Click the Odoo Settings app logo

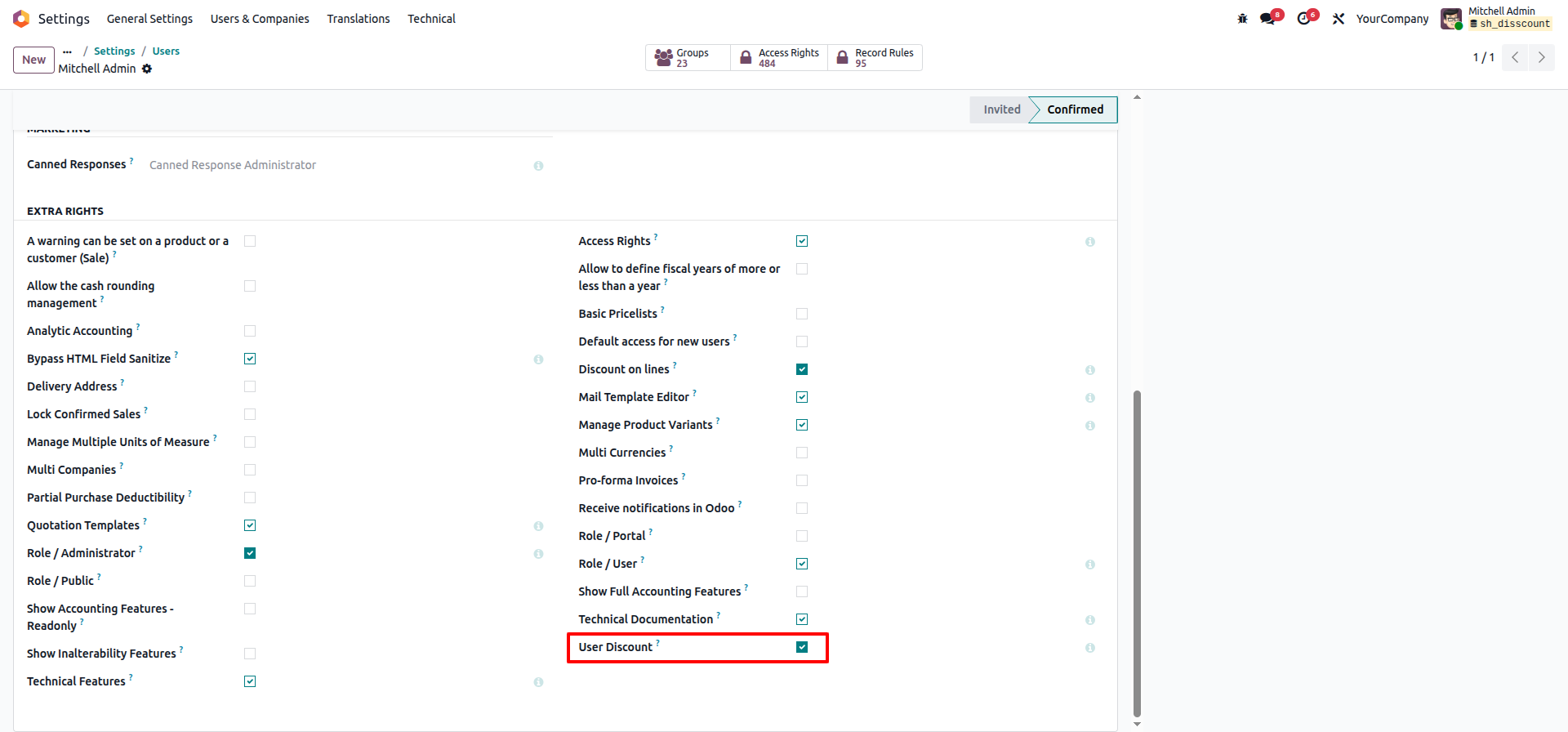tap(21, 19)
